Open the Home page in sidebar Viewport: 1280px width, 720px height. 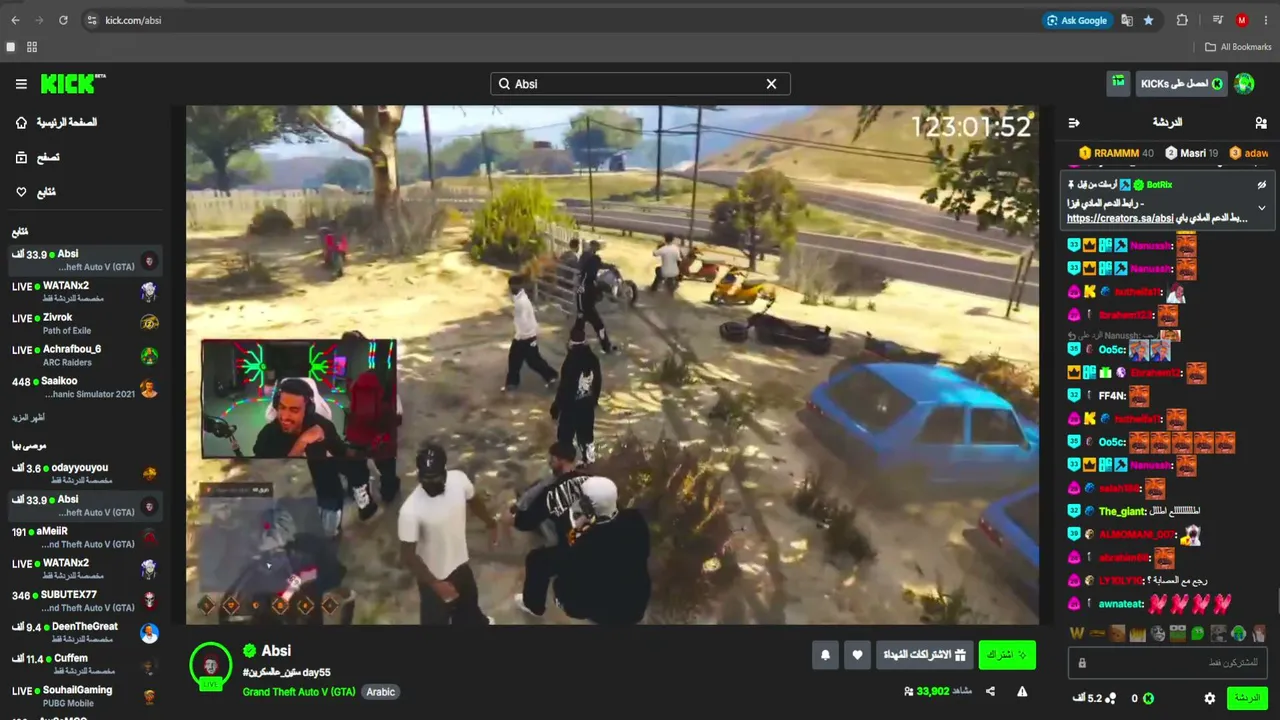tap(56, 122)
